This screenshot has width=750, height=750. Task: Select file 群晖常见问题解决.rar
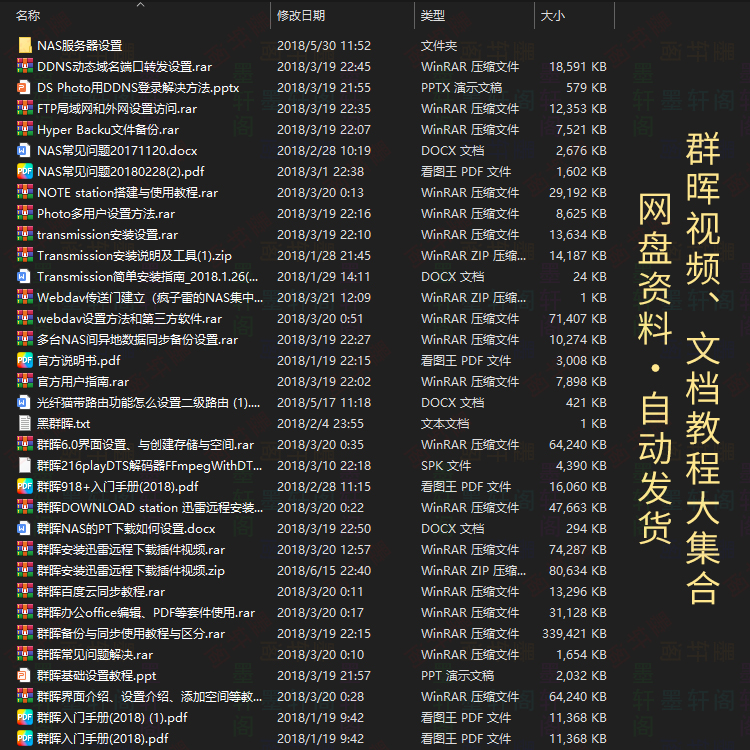point(95,655)
